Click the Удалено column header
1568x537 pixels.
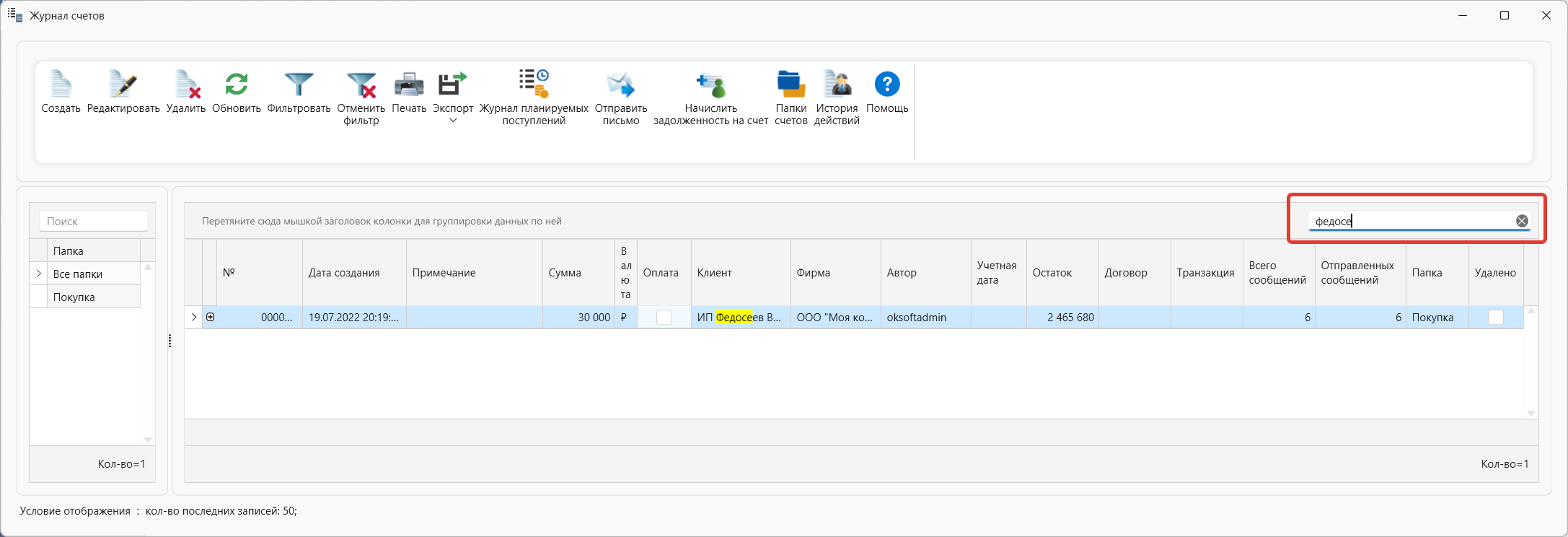coord(1496,273)
